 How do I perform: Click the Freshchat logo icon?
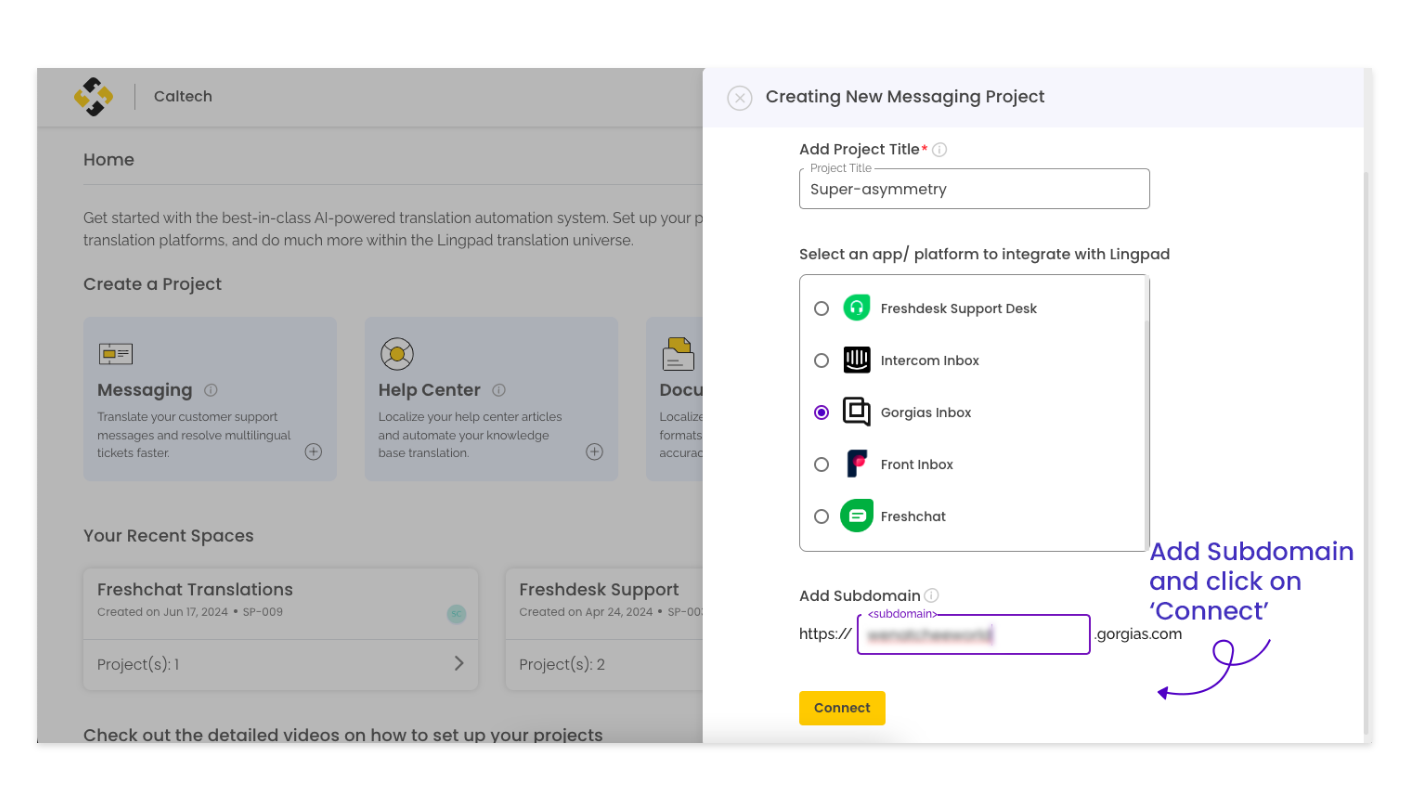point(857,516)
